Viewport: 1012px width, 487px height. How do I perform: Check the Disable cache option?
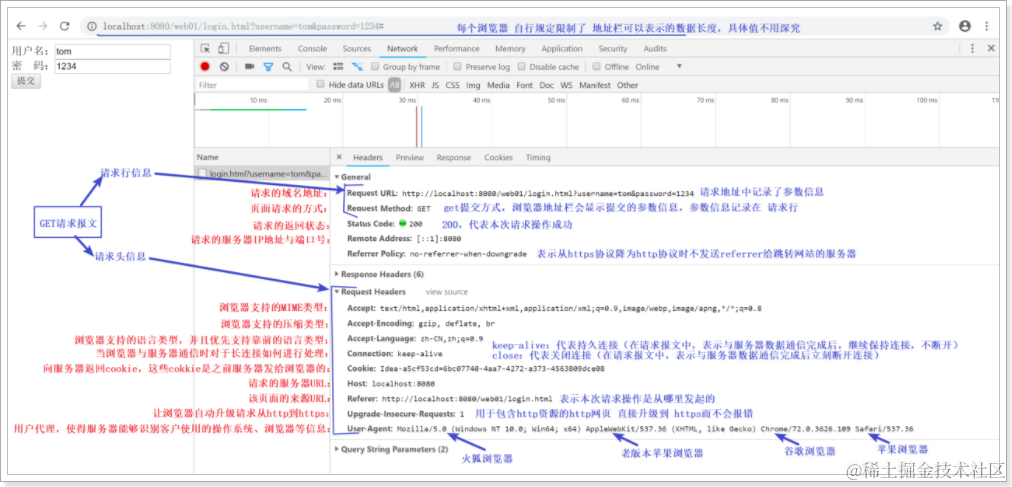coord(521,66)
